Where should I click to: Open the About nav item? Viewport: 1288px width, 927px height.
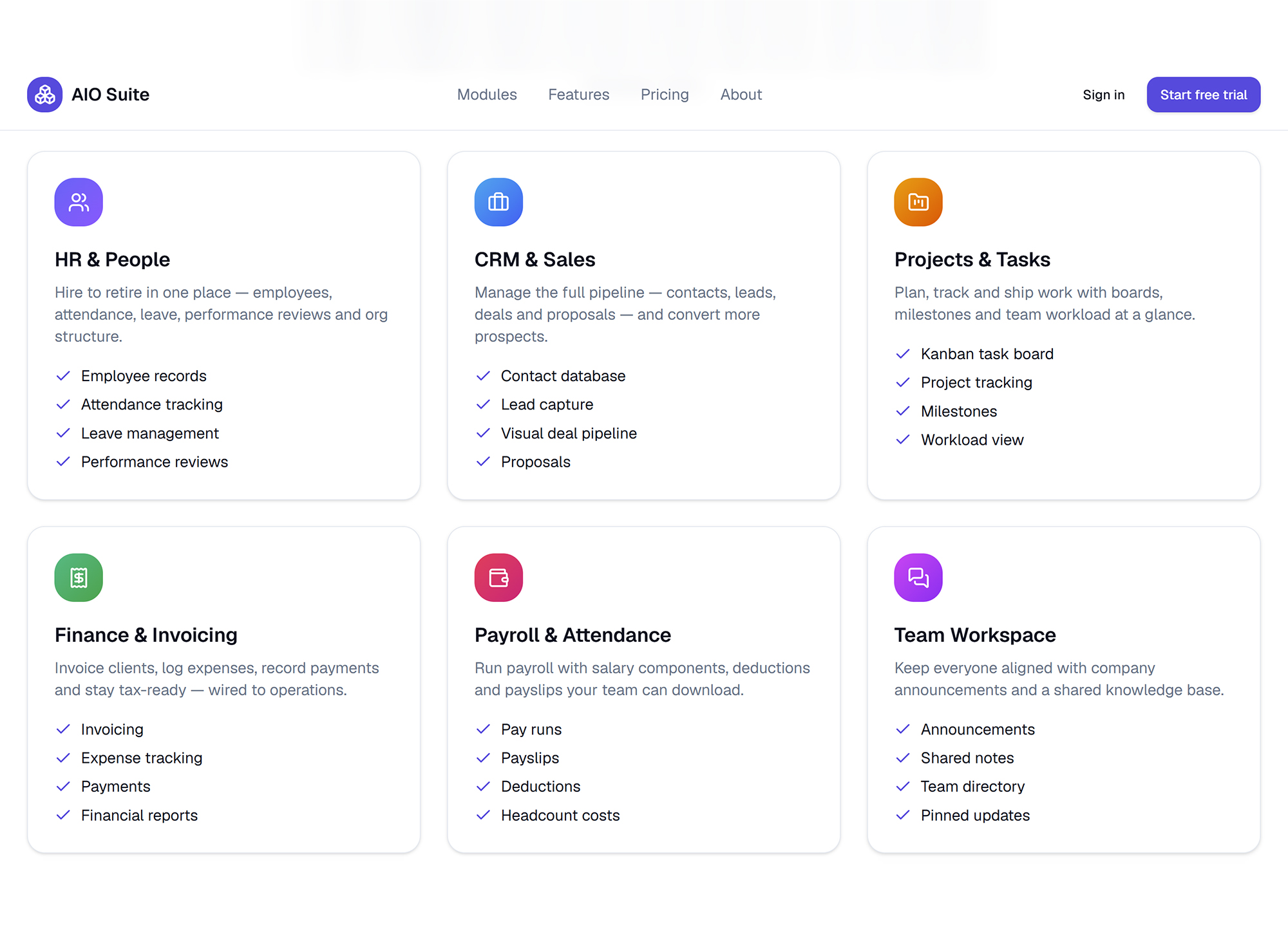tap(741, 95)
